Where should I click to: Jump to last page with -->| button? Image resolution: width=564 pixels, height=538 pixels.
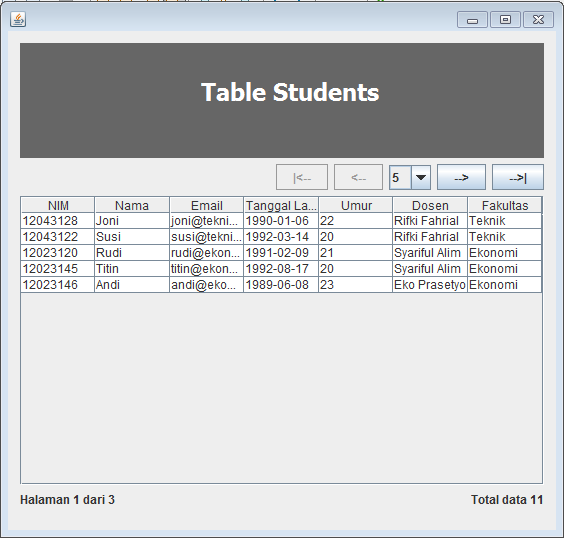coord(518,177)
